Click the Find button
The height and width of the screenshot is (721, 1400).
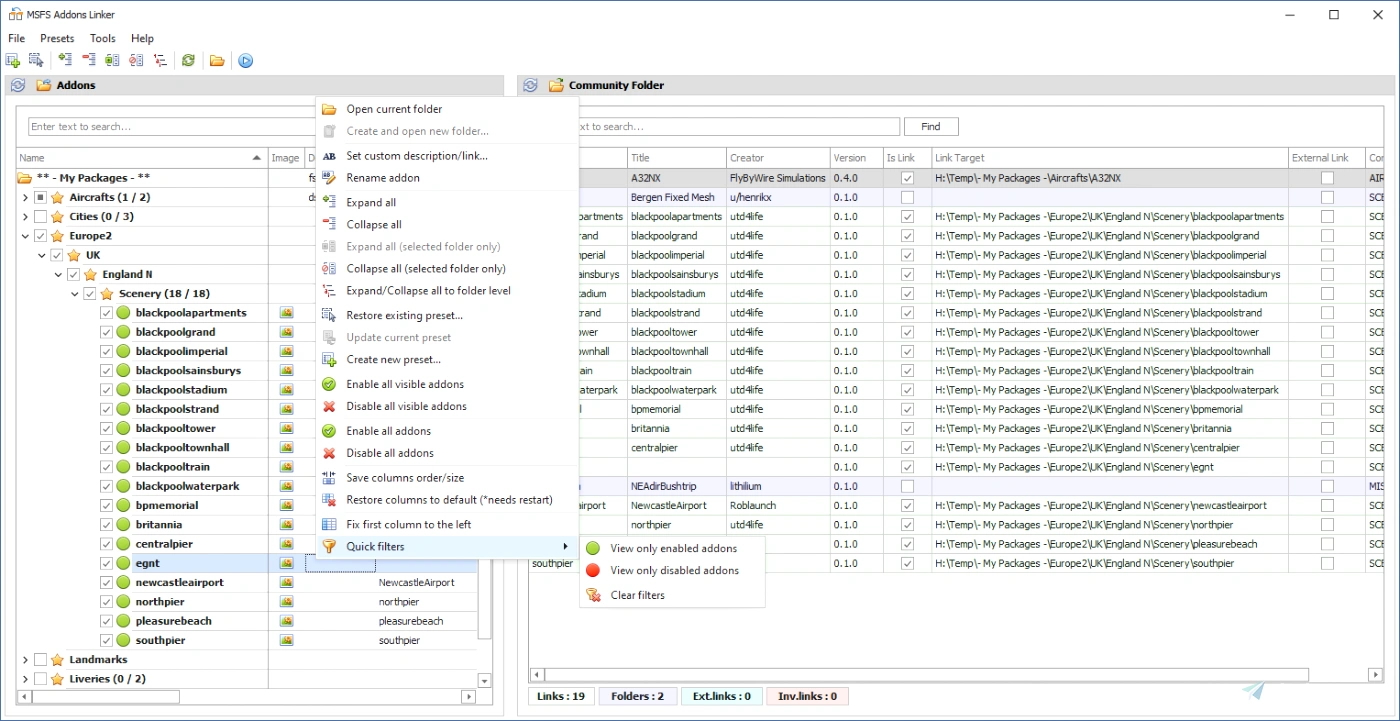point(930,127)
